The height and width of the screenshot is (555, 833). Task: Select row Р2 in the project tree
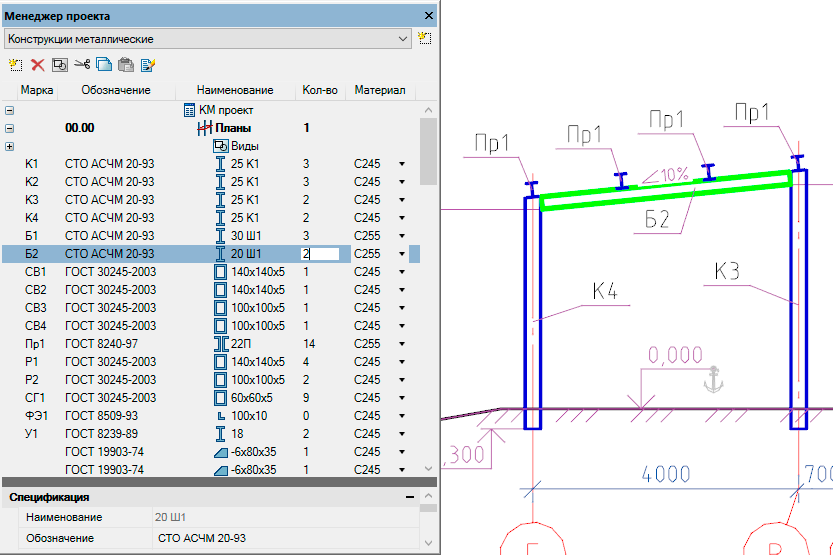pos(211,380)
